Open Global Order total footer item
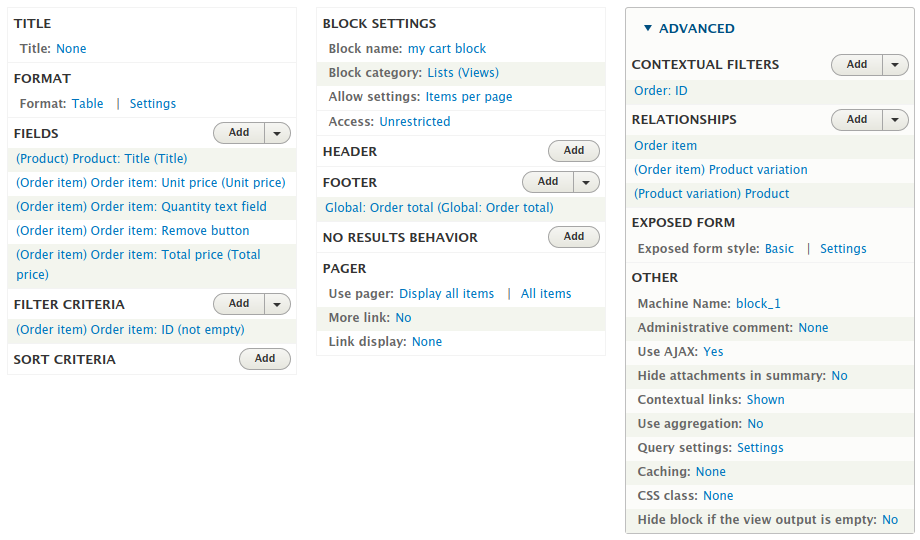The width and height of the screenshot is (920, 540). tap(439, 208)
